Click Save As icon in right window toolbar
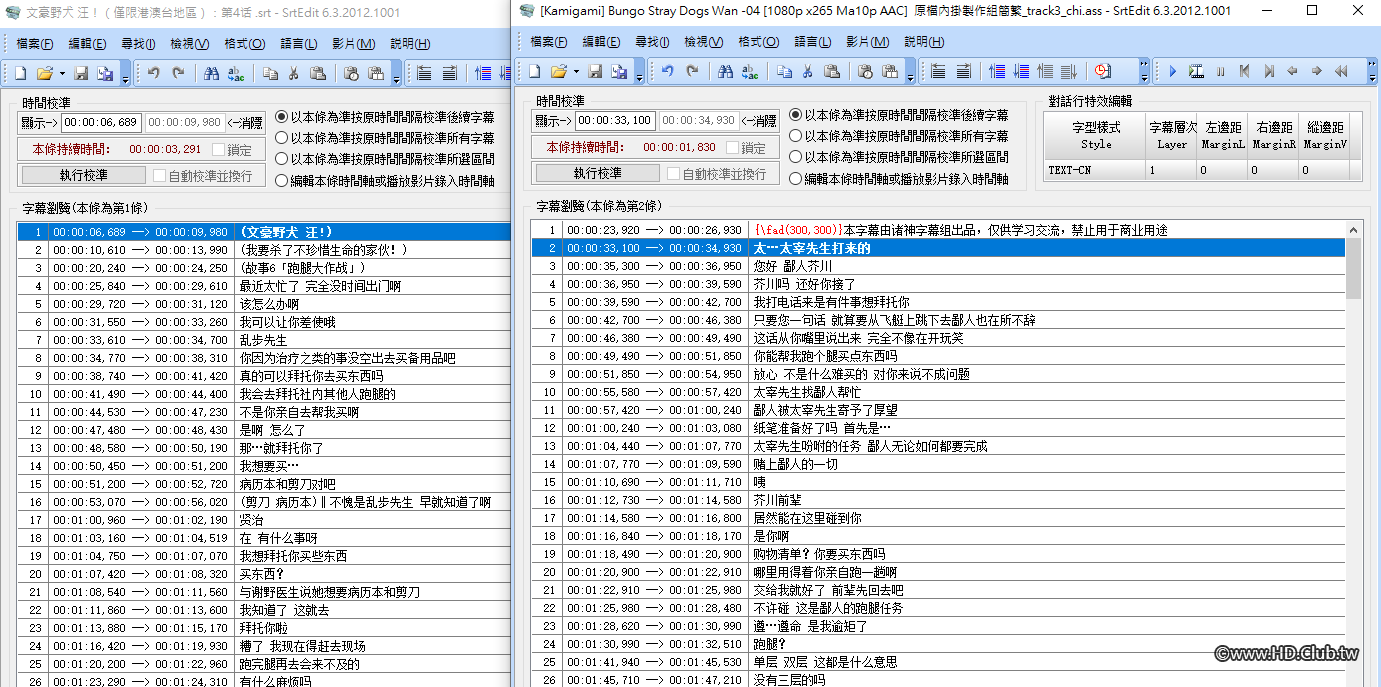1381x687 pixels. (619, 71)
